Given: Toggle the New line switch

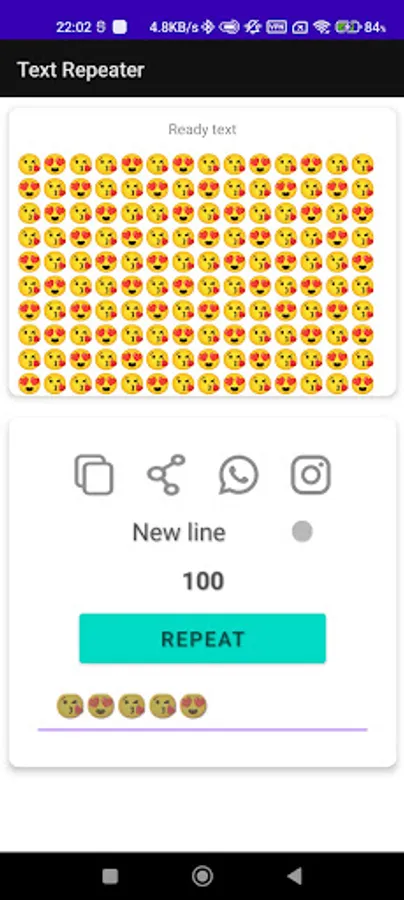Looking at the screenshot, I should point(302,532).
